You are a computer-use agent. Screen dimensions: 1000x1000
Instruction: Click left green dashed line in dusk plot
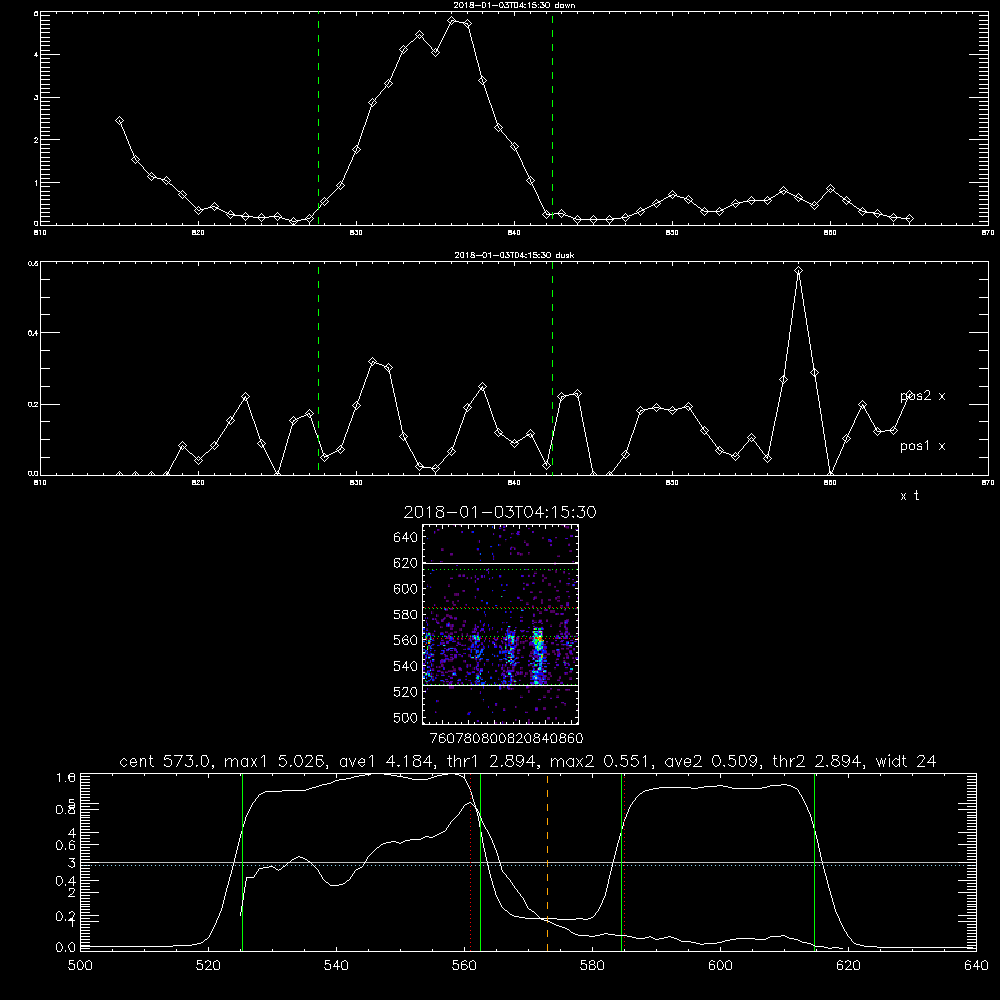pos(318,369)
